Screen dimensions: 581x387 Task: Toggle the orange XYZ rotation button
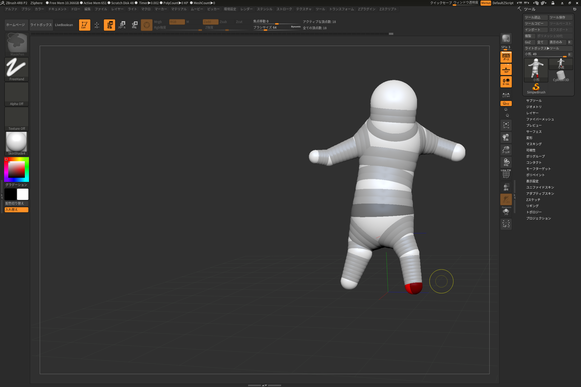click(x=506, y=103)
